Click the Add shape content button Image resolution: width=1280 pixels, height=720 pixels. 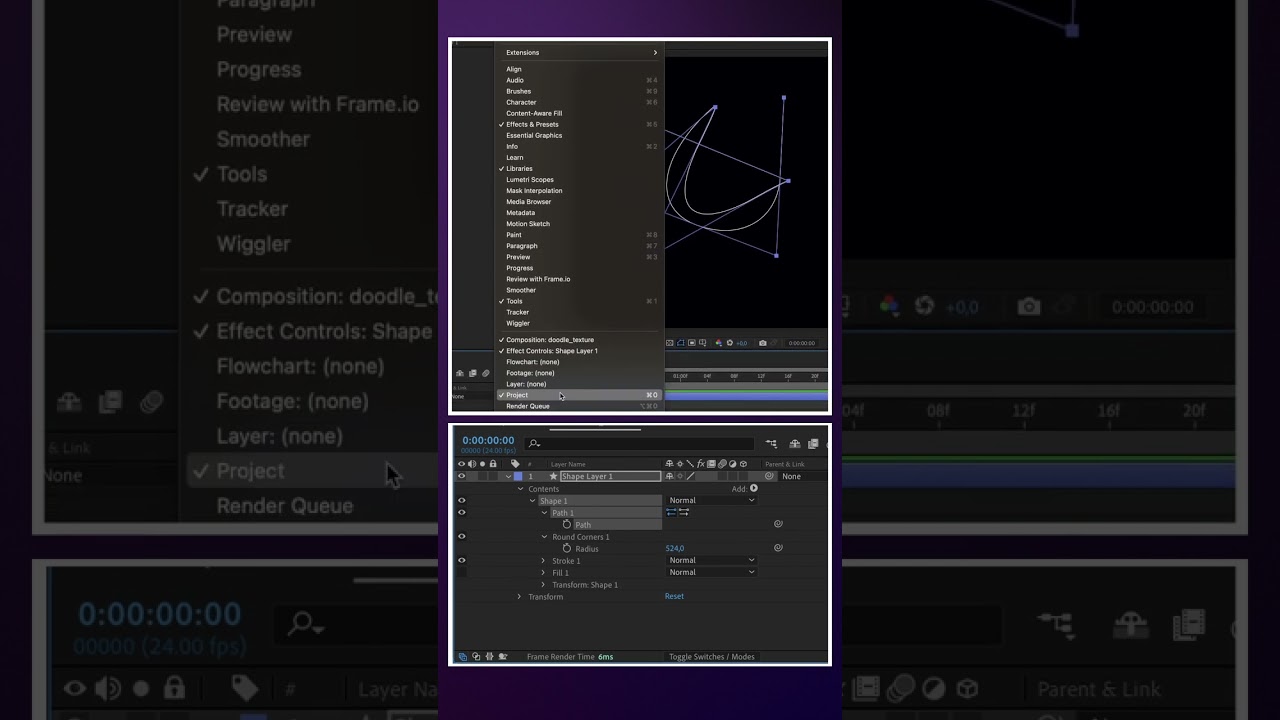(753, 488)
